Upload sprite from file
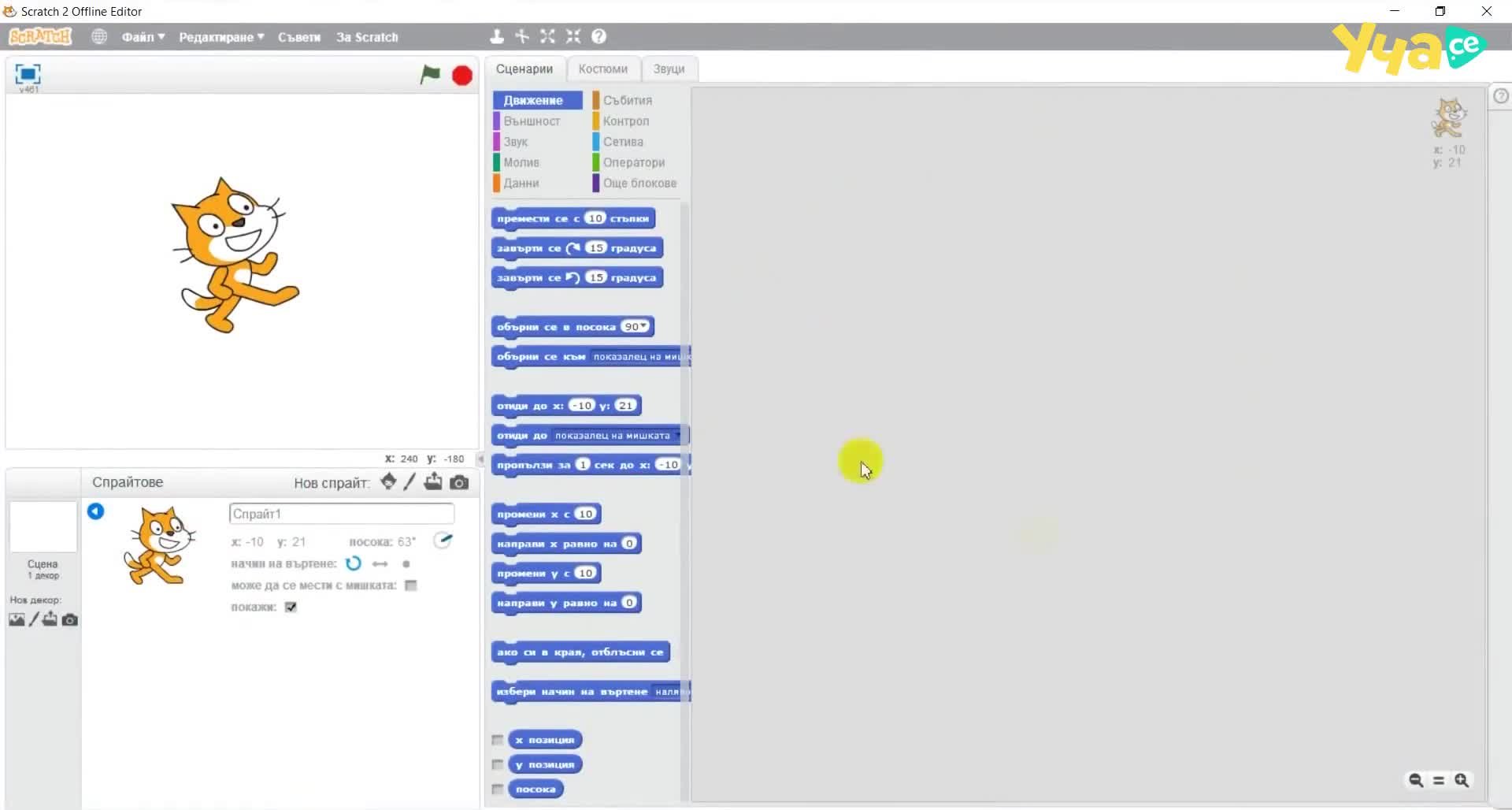The width and height of the screenshot is (1512, 810). [433, 481]
